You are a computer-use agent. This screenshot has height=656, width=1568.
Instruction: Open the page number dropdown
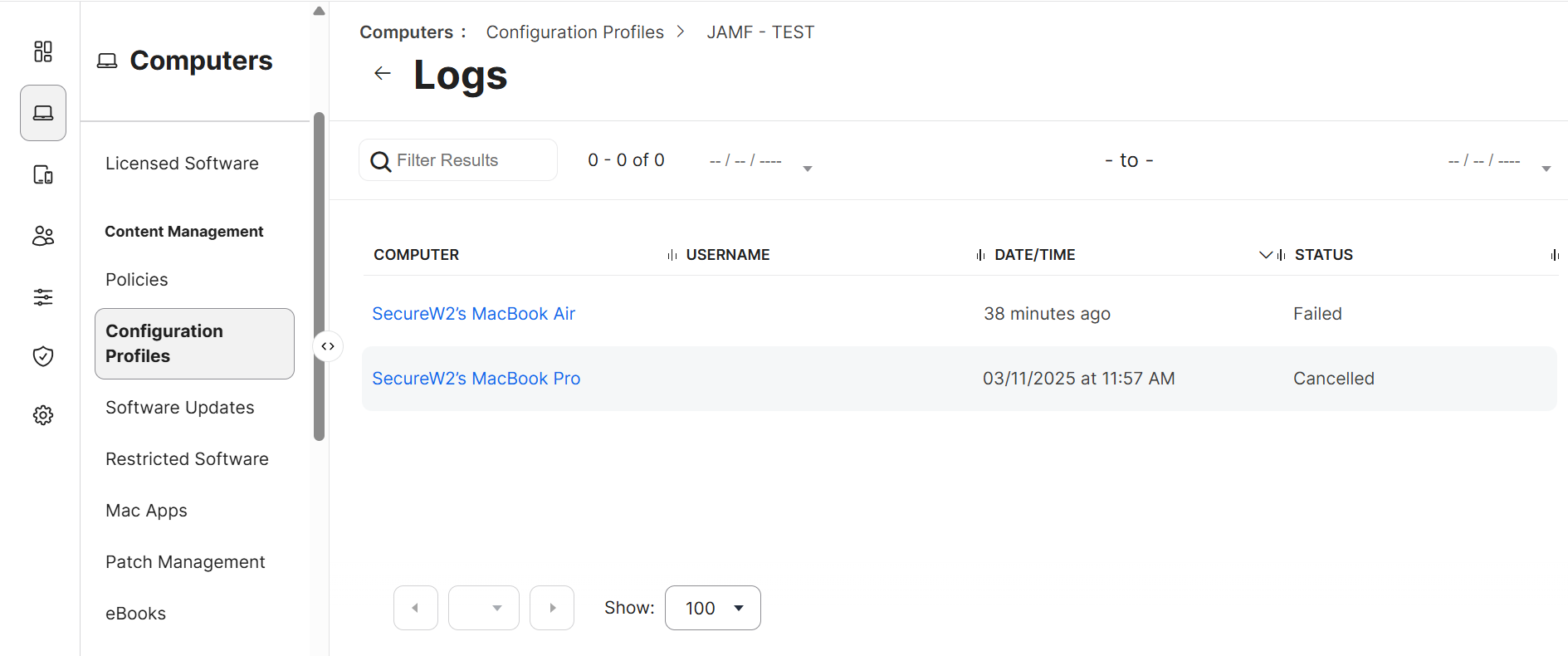click(x=484, y=608)
